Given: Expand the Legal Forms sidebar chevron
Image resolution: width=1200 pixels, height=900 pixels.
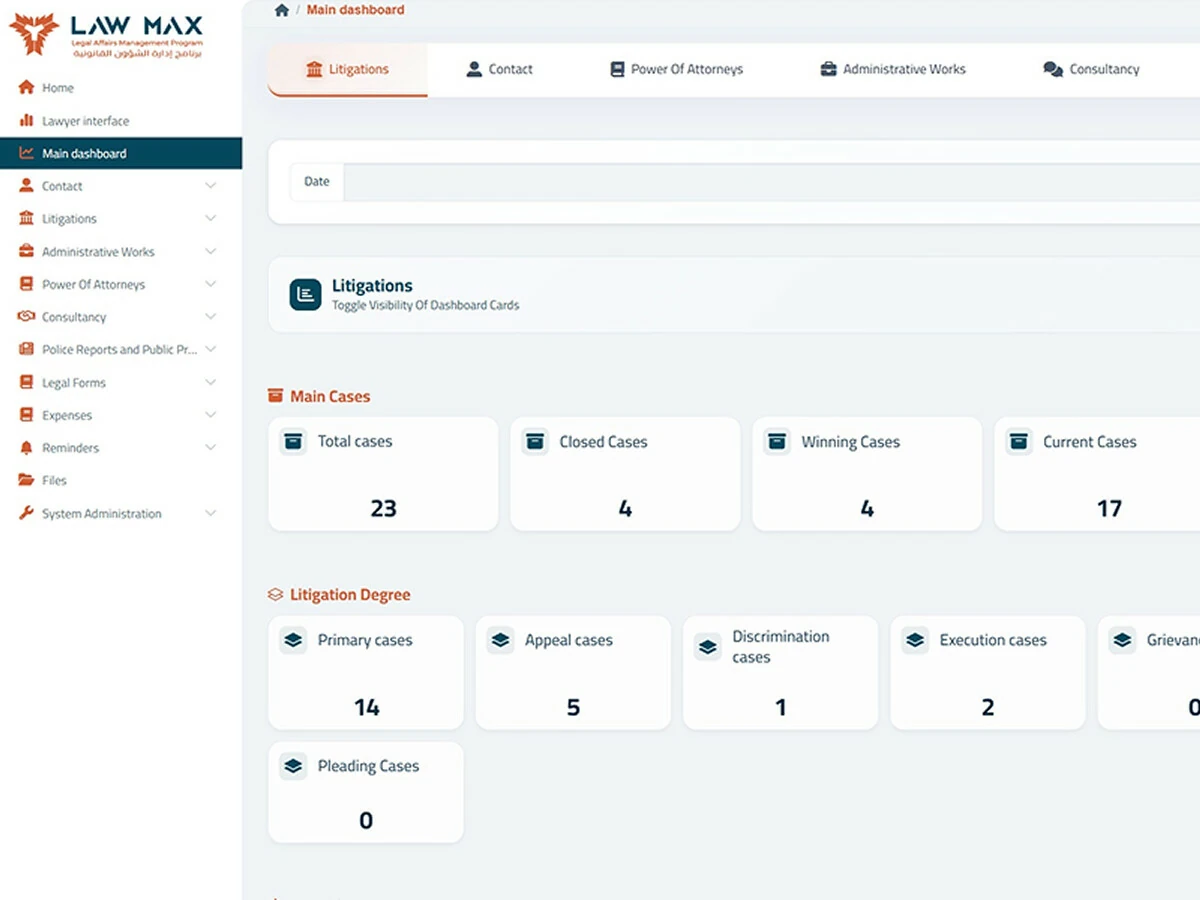Looking at the screenshot, I should (210, 382).
